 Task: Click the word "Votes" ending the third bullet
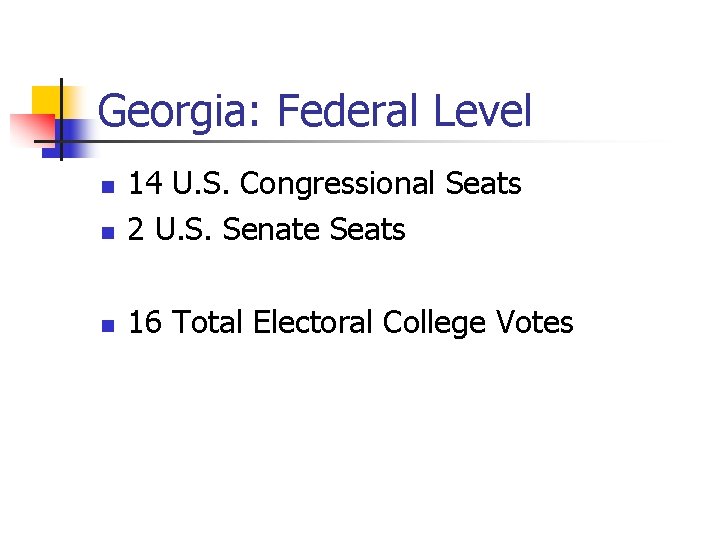[x=535, y=323]
